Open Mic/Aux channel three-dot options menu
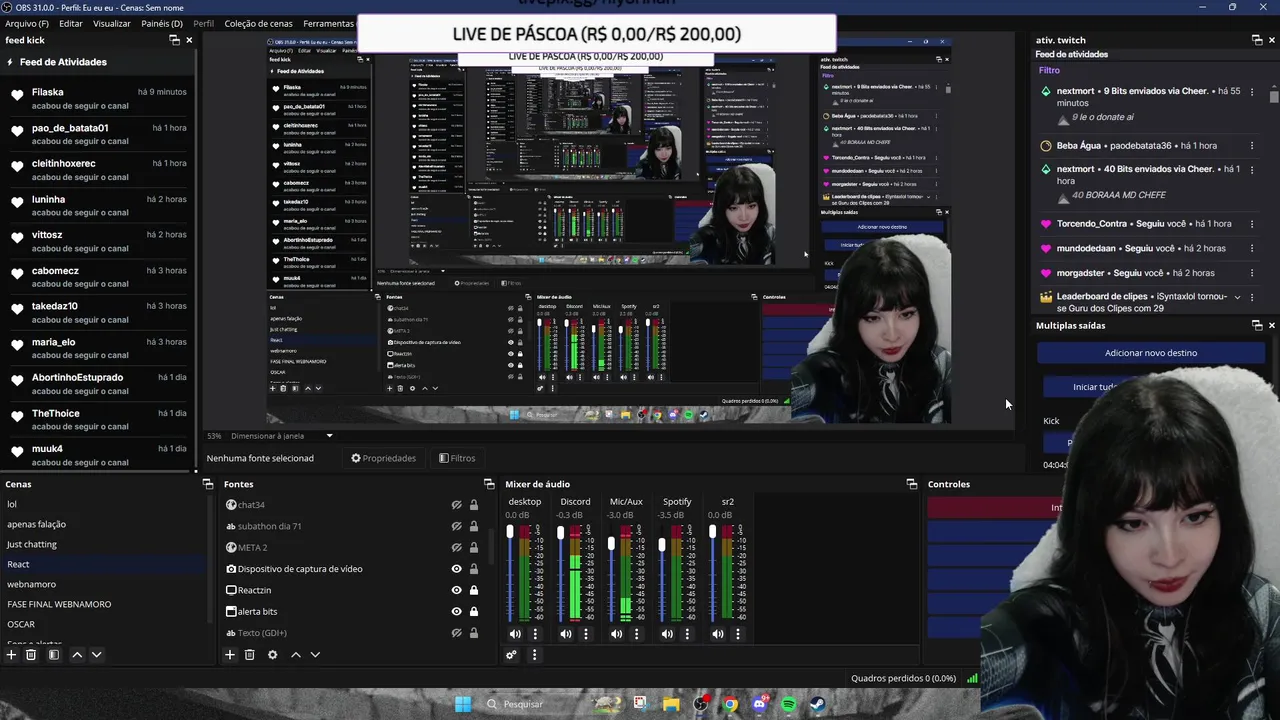Viewport: 1280px width, 720px height. click(x=636, y=634)
